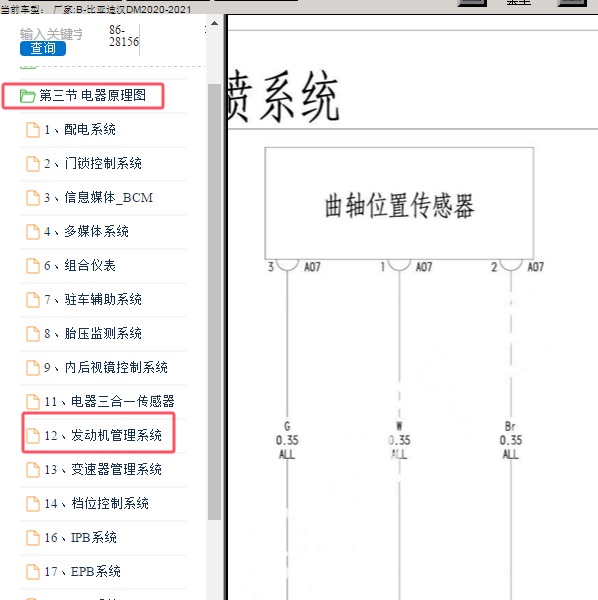598x600 pixels.
Task: Open 13、变速器管理系统 document
Action: [103, 470]
